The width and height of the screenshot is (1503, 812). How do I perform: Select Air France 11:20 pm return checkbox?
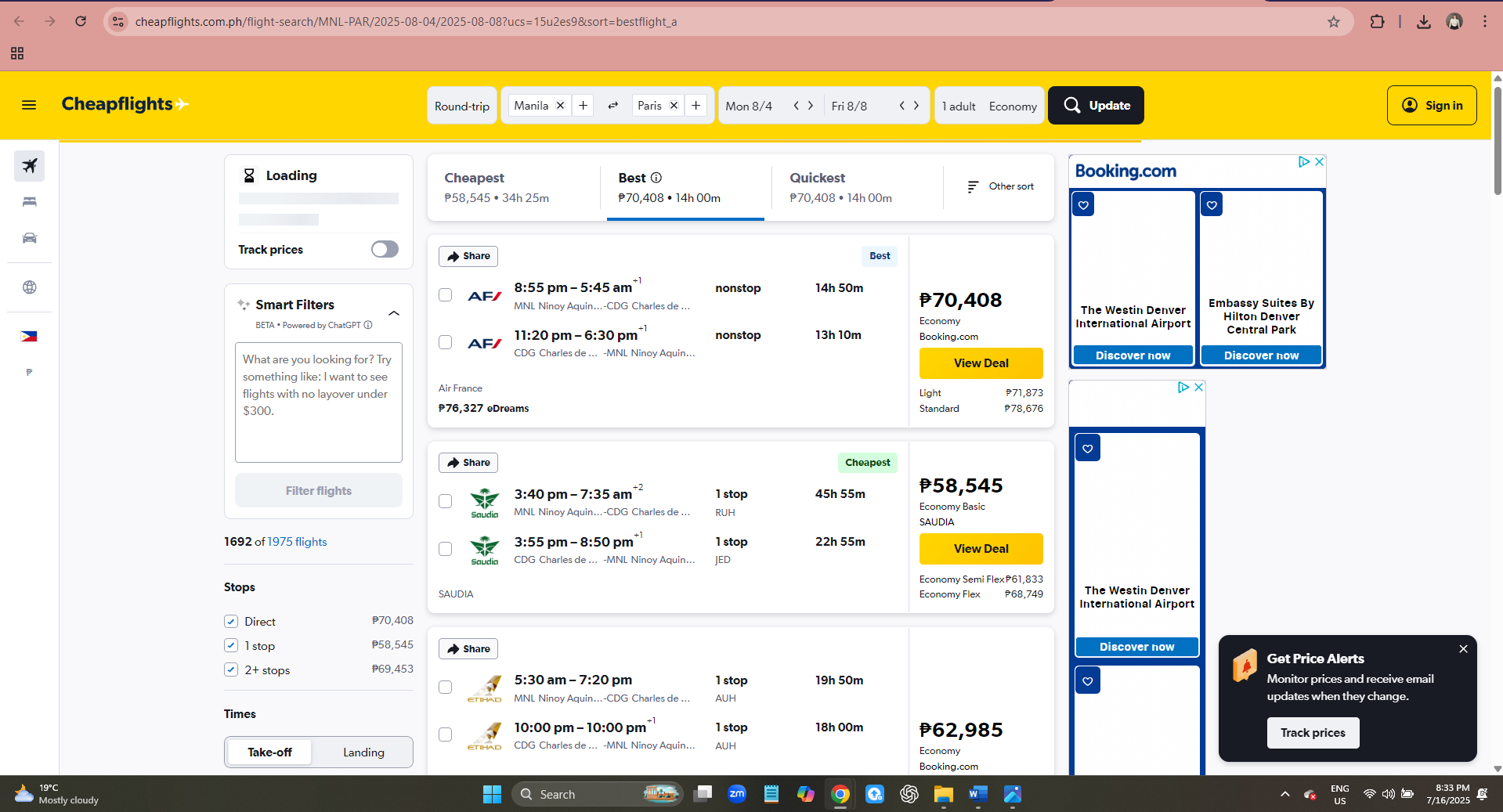(446, 342)
